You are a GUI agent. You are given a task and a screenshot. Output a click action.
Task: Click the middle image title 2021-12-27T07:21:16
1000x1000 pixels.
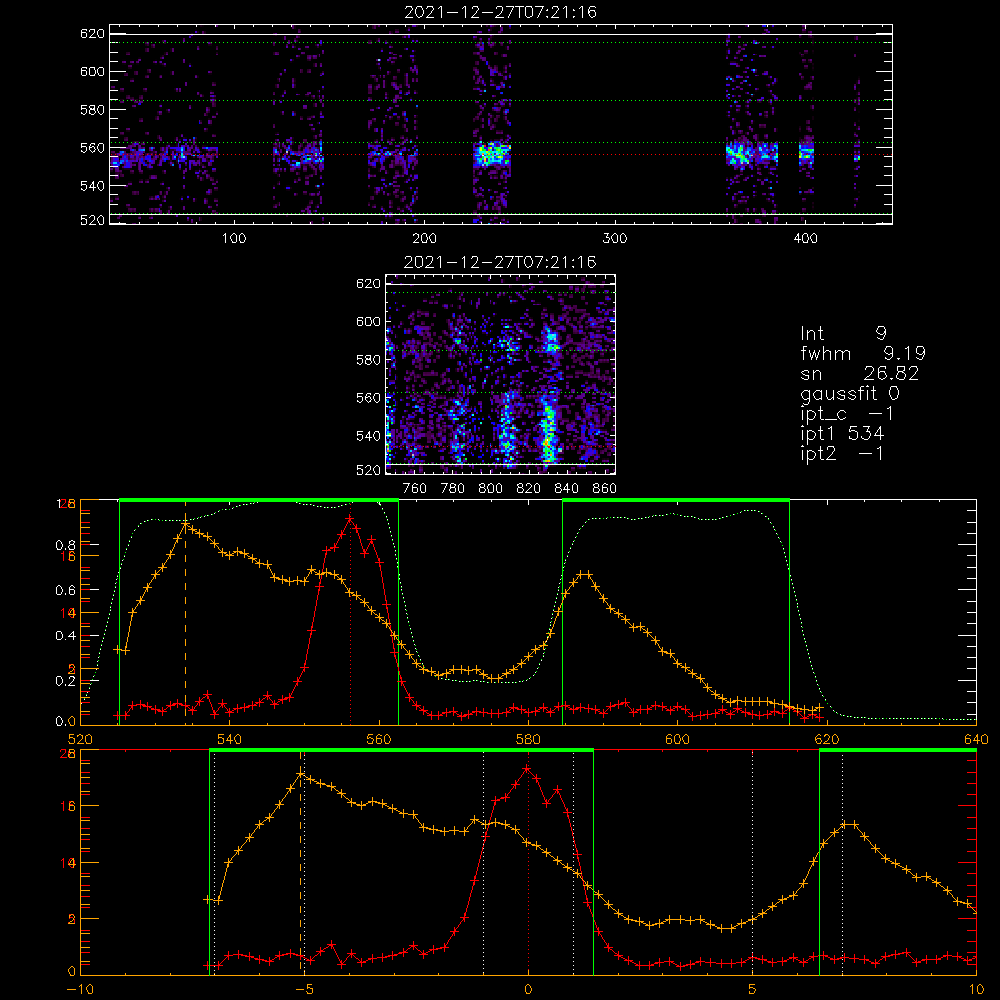tap(500, 262)
